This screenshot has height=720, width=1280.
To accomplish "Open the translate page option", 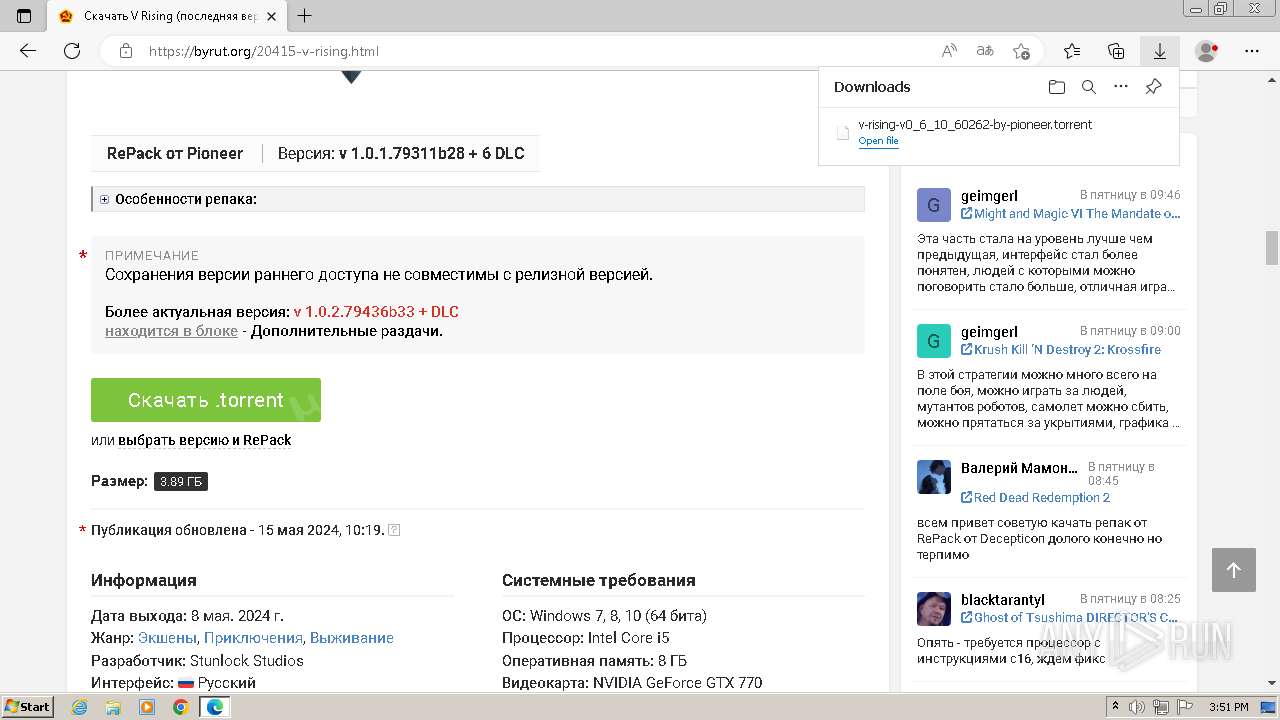I will click(985, 51).
